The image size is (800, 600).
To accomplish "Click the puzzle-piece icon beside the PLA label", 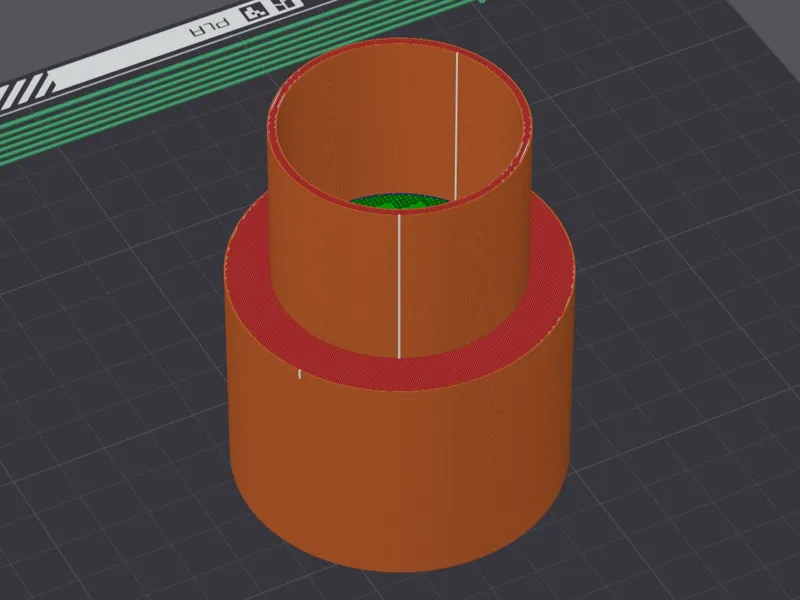I will click(x=255, y=12).
